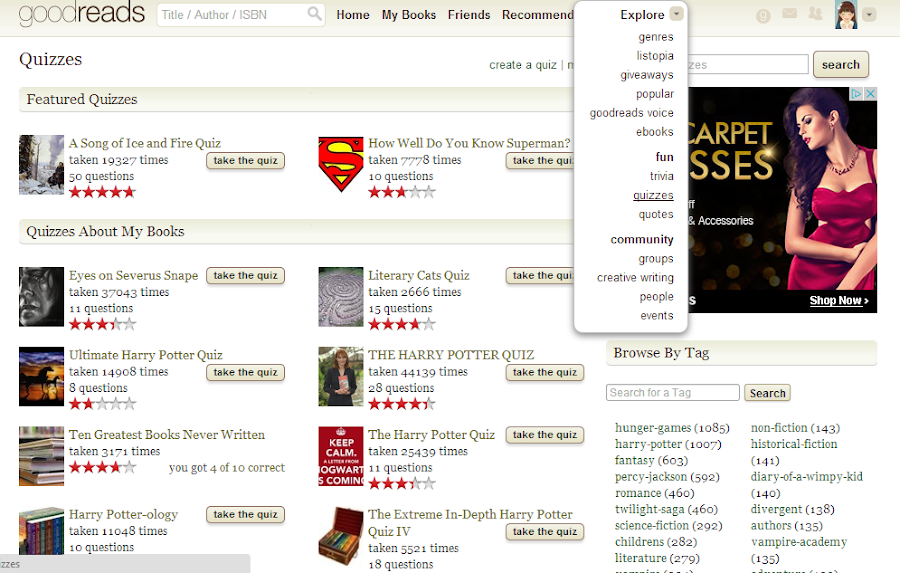This screenshot has height=573, width=900.
Task: Open the profile dropdown arrow
Action: pyautogui.click(x=870, y=15)
